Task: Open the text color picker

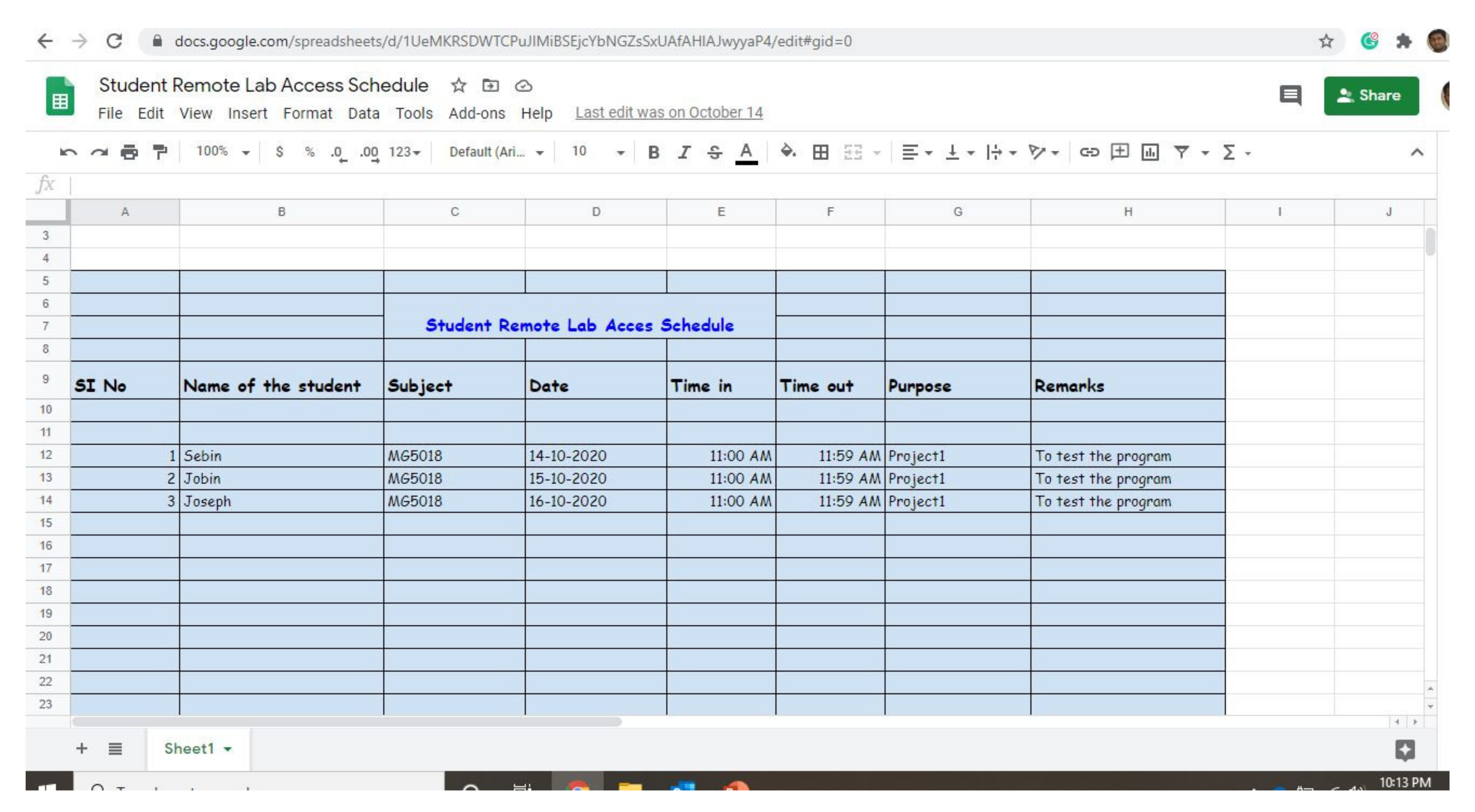Action: (x=745, y=152)
